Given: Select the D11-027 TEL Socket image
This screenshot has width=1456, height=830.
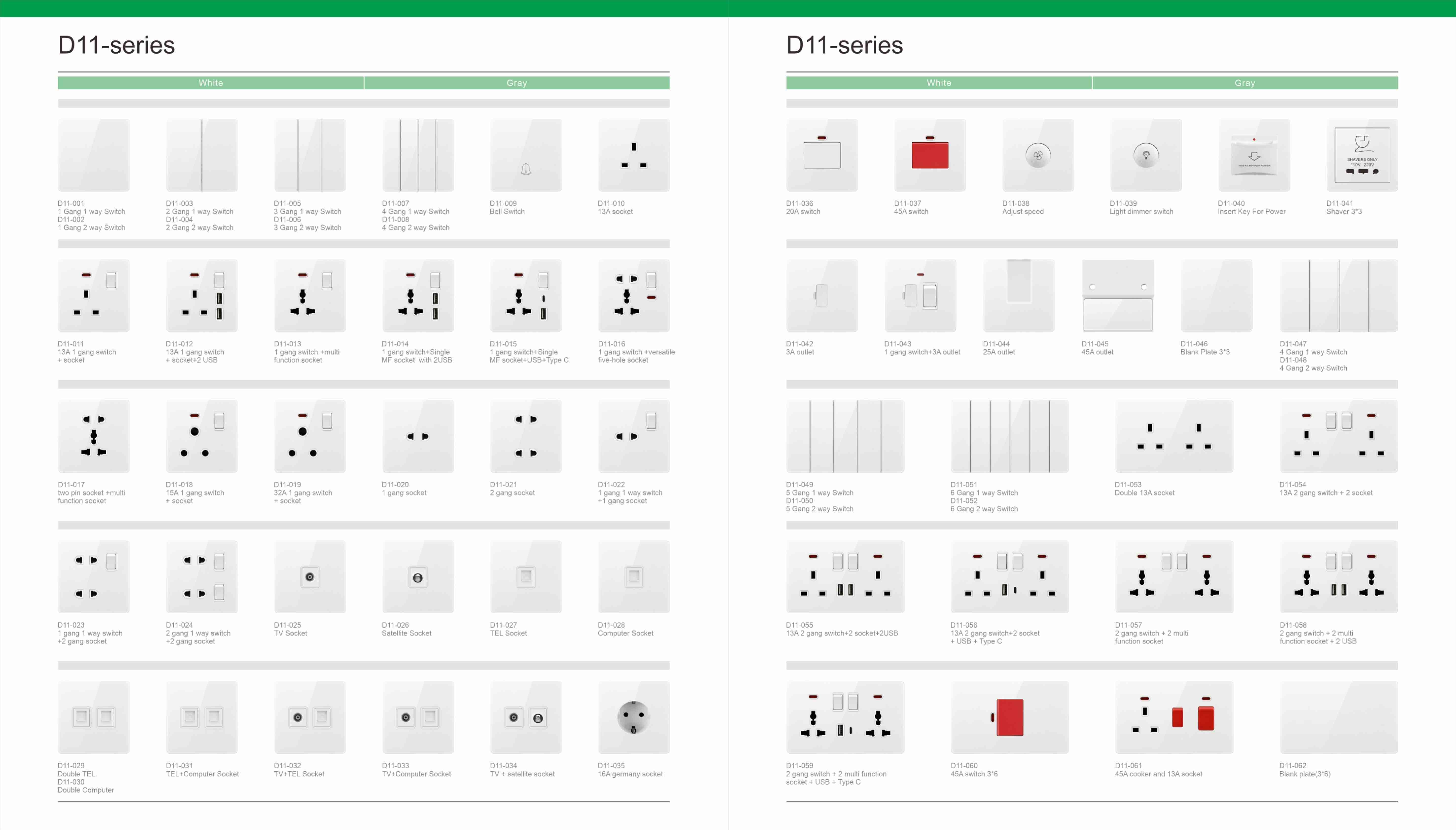Looking at the screenshot, I should coord(526,577).
